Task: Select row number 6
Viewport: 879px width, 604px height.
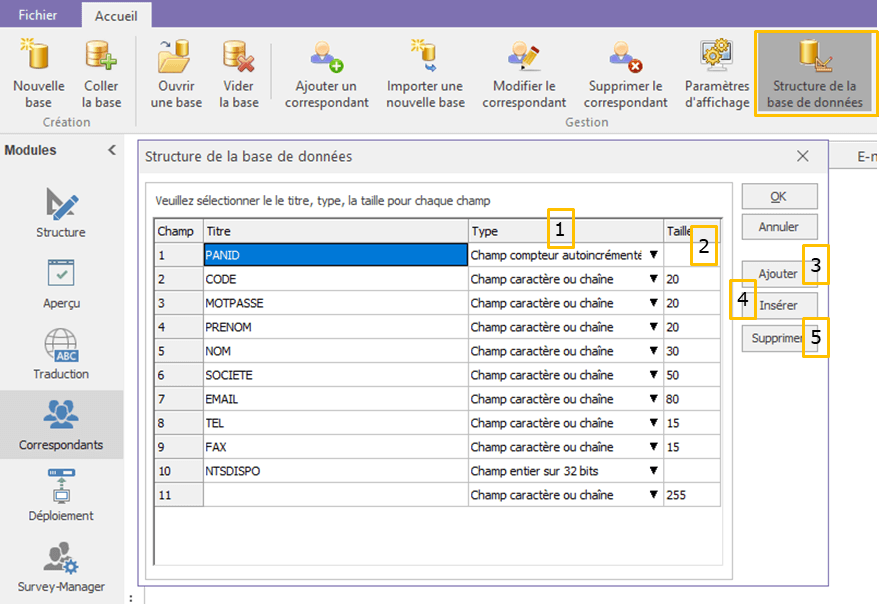Action: click(x=179, y=375)
